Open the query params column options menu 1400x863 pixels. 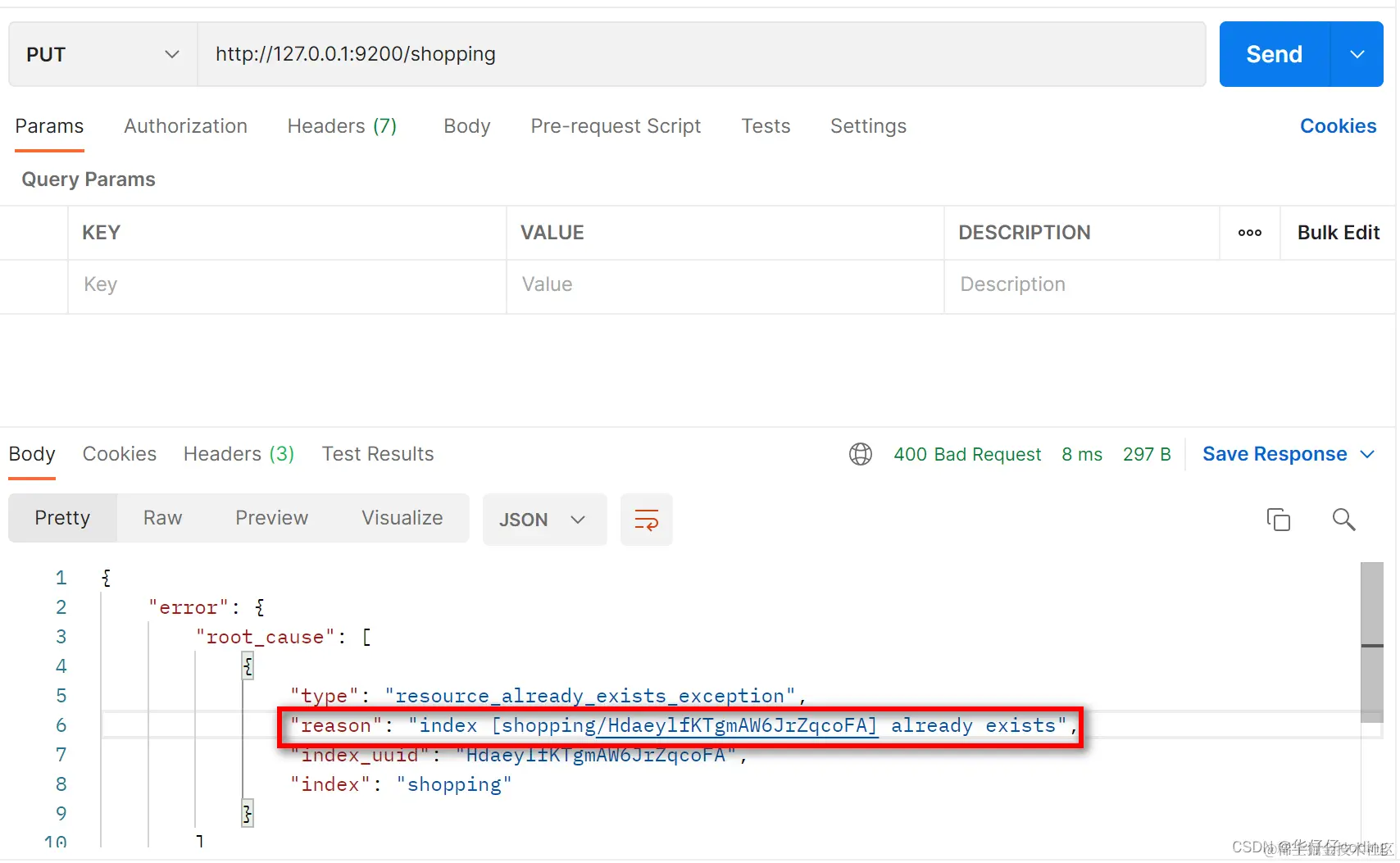pos(1249,233)
